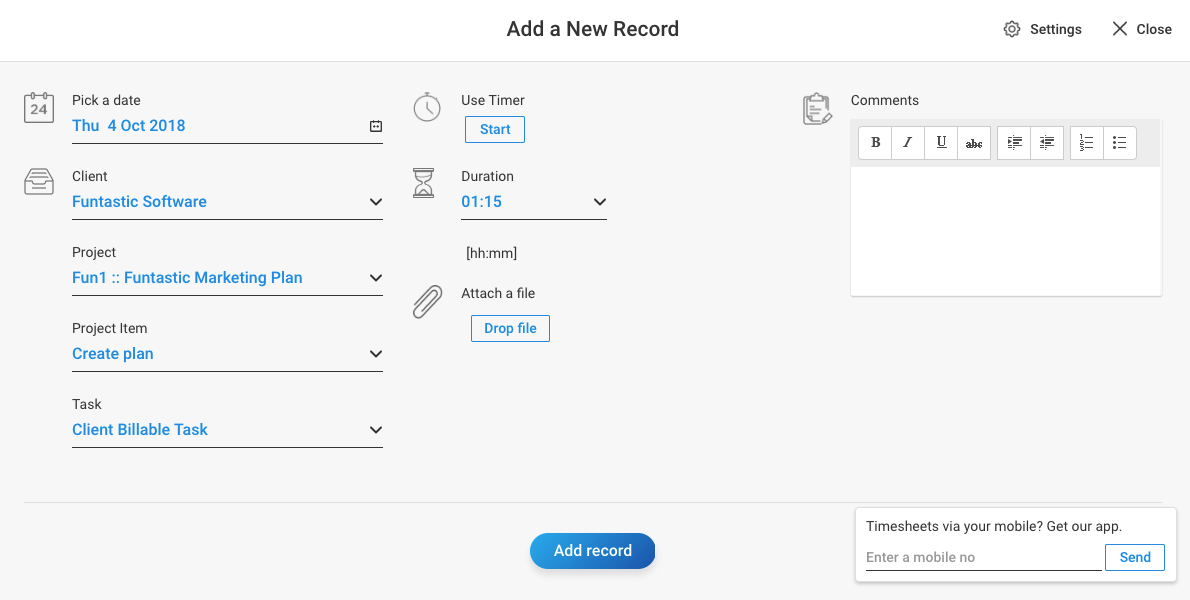The height and width of the screenshot is (600, 1190).
Task: Click the 'Comments' label
Action: coord(884,100)
